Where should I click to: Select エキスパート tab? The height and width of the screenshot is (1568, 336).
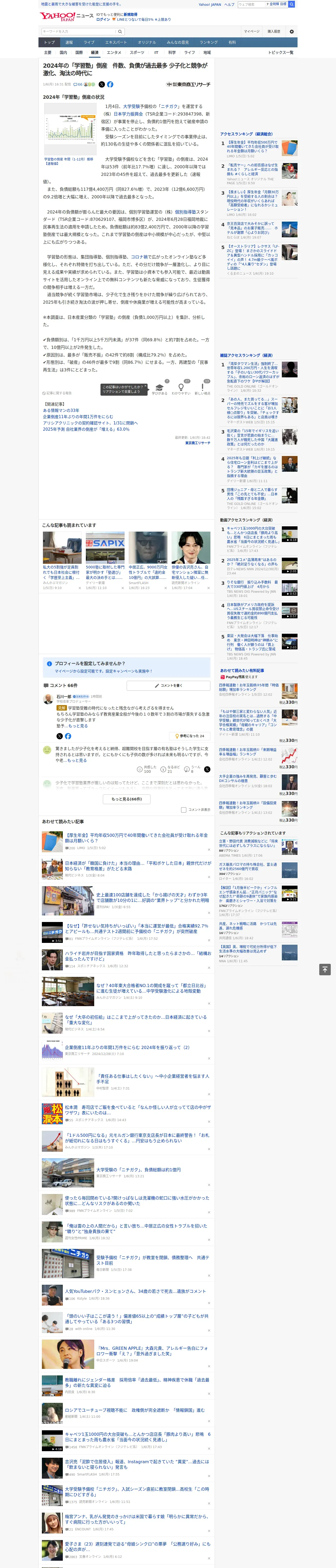coord(116,42)
